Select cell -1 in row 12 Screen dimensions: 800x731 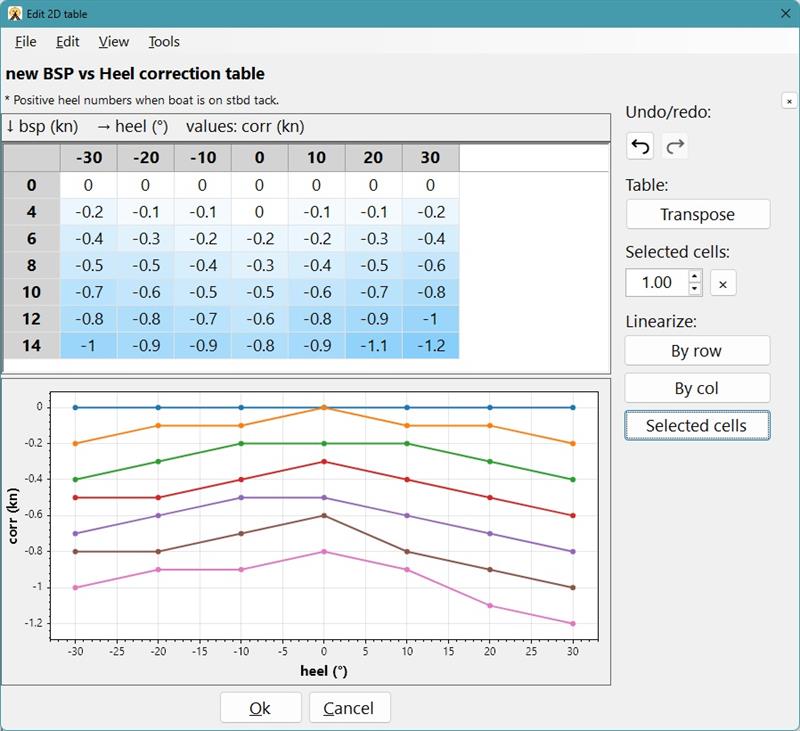click(431, 319)
